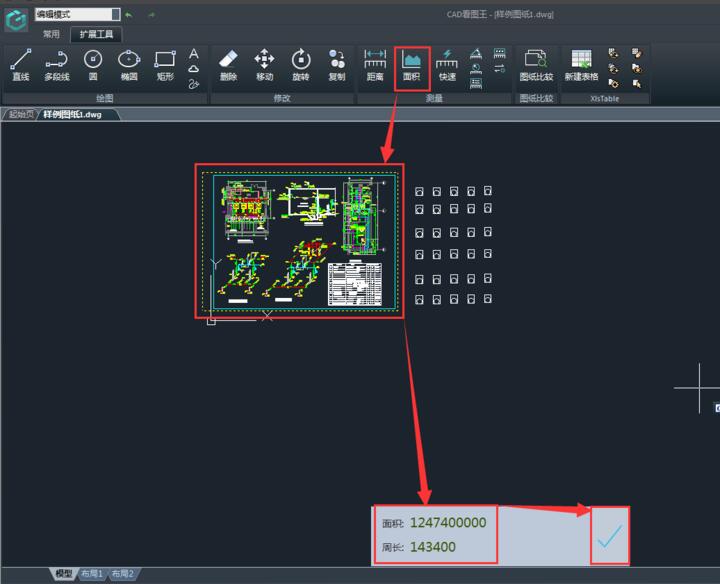Click the arc length measure icon
Screen dimensions: 720x584
(x=476, y=69)
